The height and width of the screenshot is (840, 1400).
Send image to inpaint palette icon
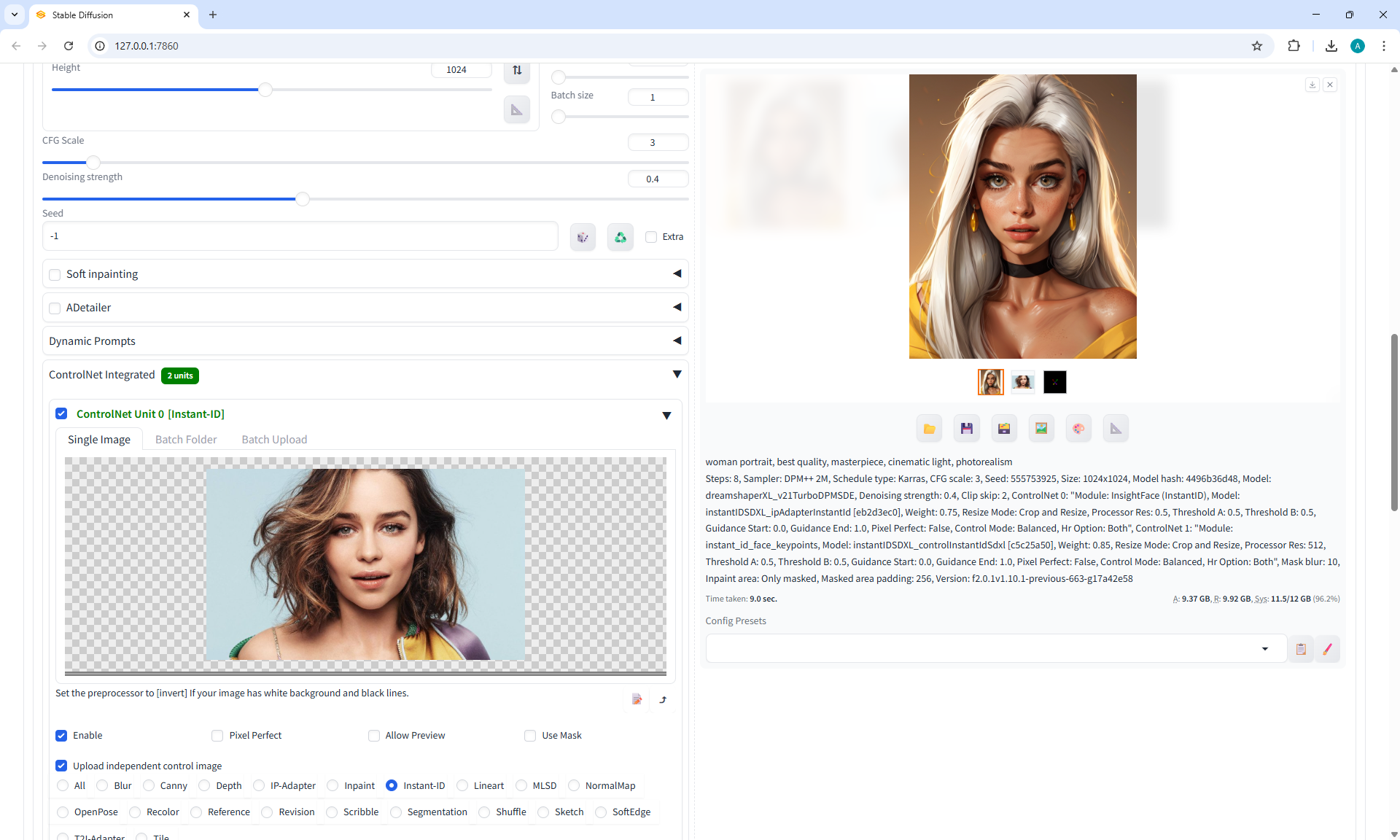click(1078, 429)
